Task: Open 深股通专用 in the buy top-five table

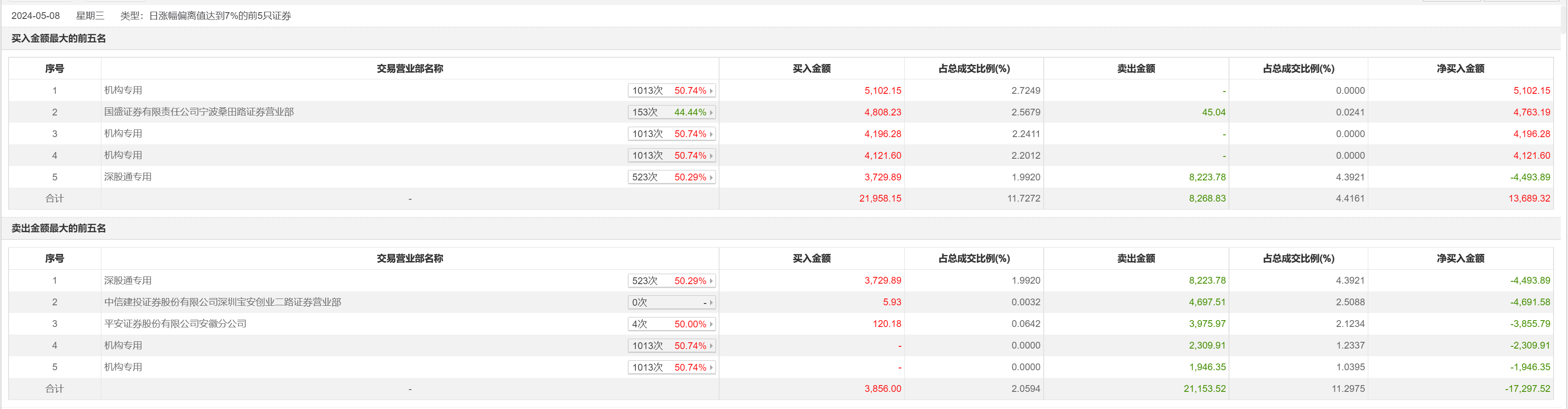Action: (128, 177)
